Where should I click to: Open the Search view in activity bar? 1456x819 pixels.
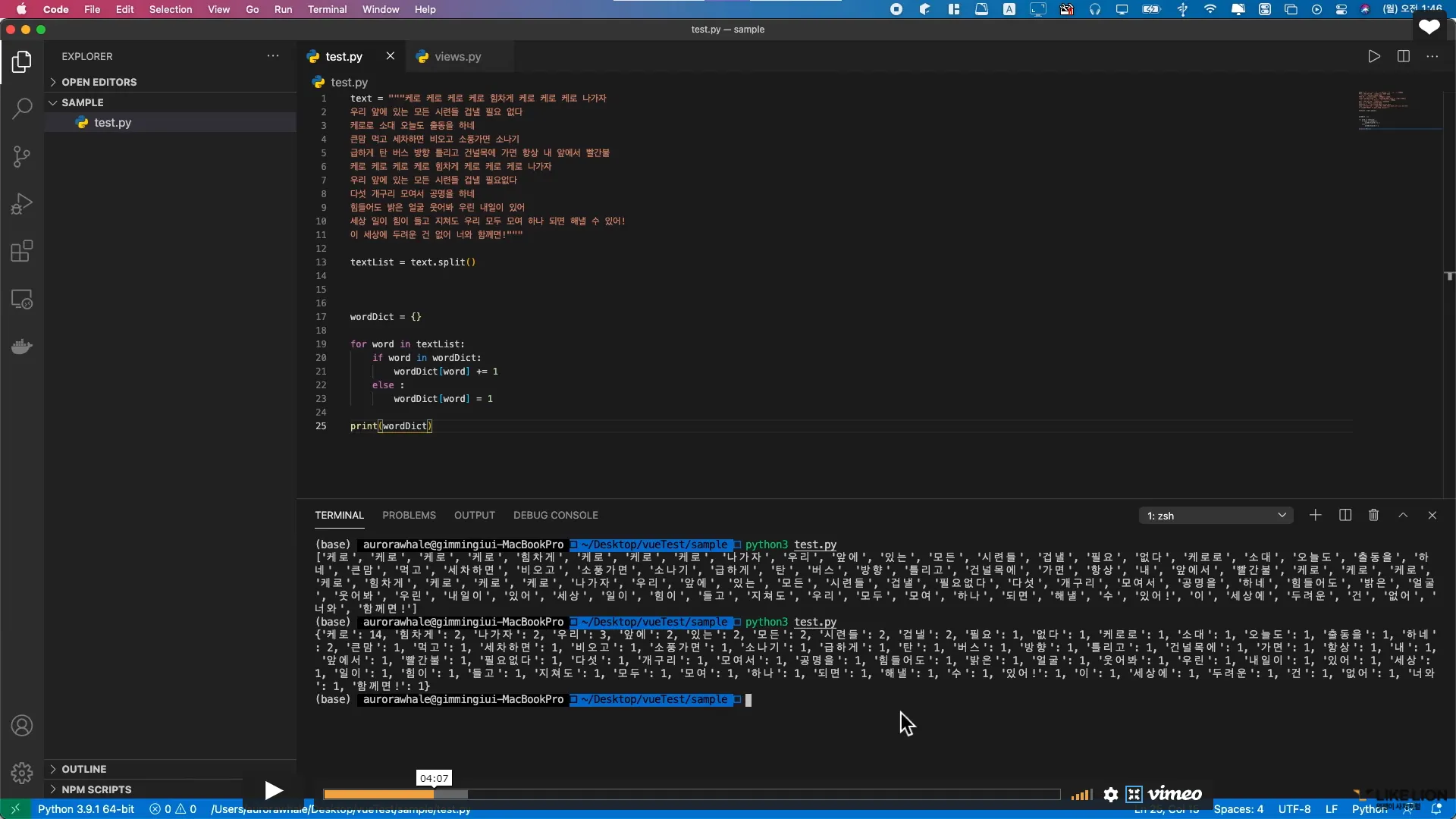22,108
